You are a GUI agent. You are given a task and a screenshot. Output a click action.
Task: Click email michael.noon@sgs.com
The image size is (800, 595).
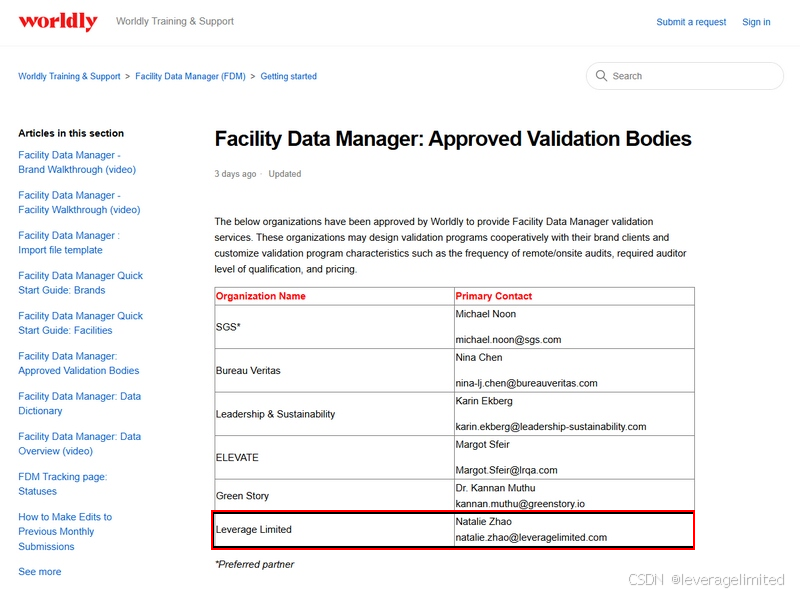click(x=508, y=340)
